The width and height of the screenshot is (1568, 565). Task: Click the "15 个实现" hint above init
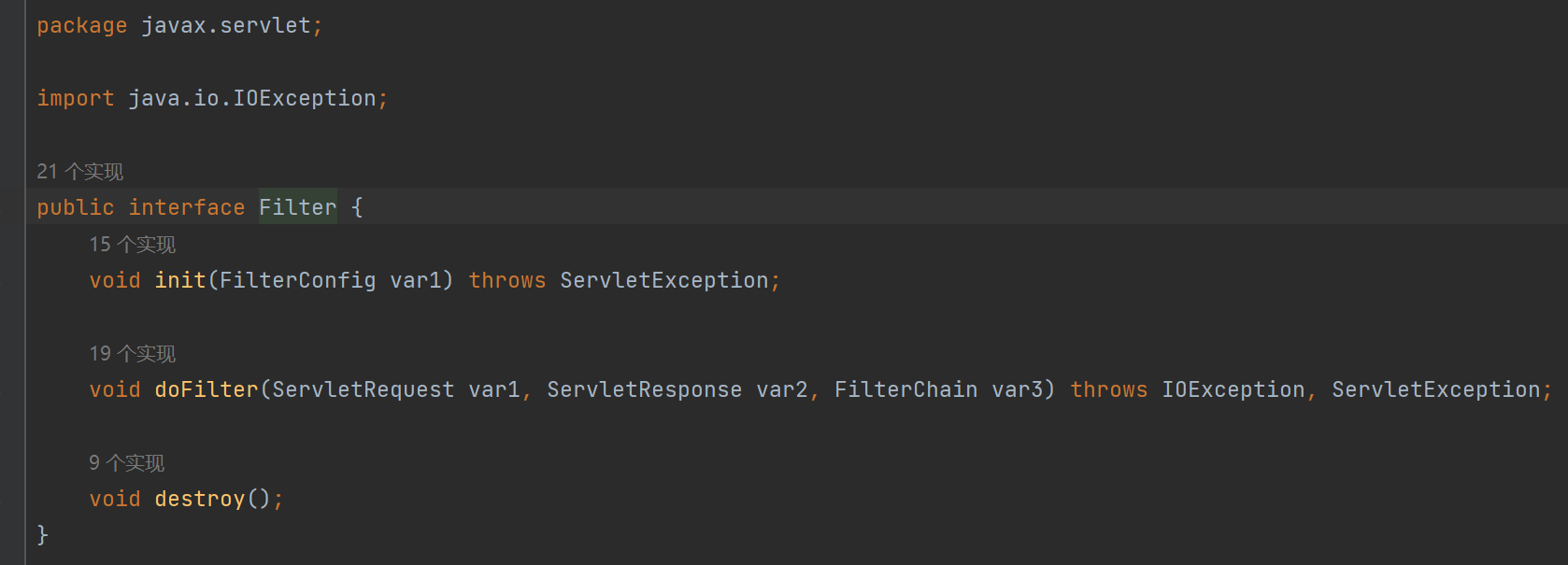(132, 245)
